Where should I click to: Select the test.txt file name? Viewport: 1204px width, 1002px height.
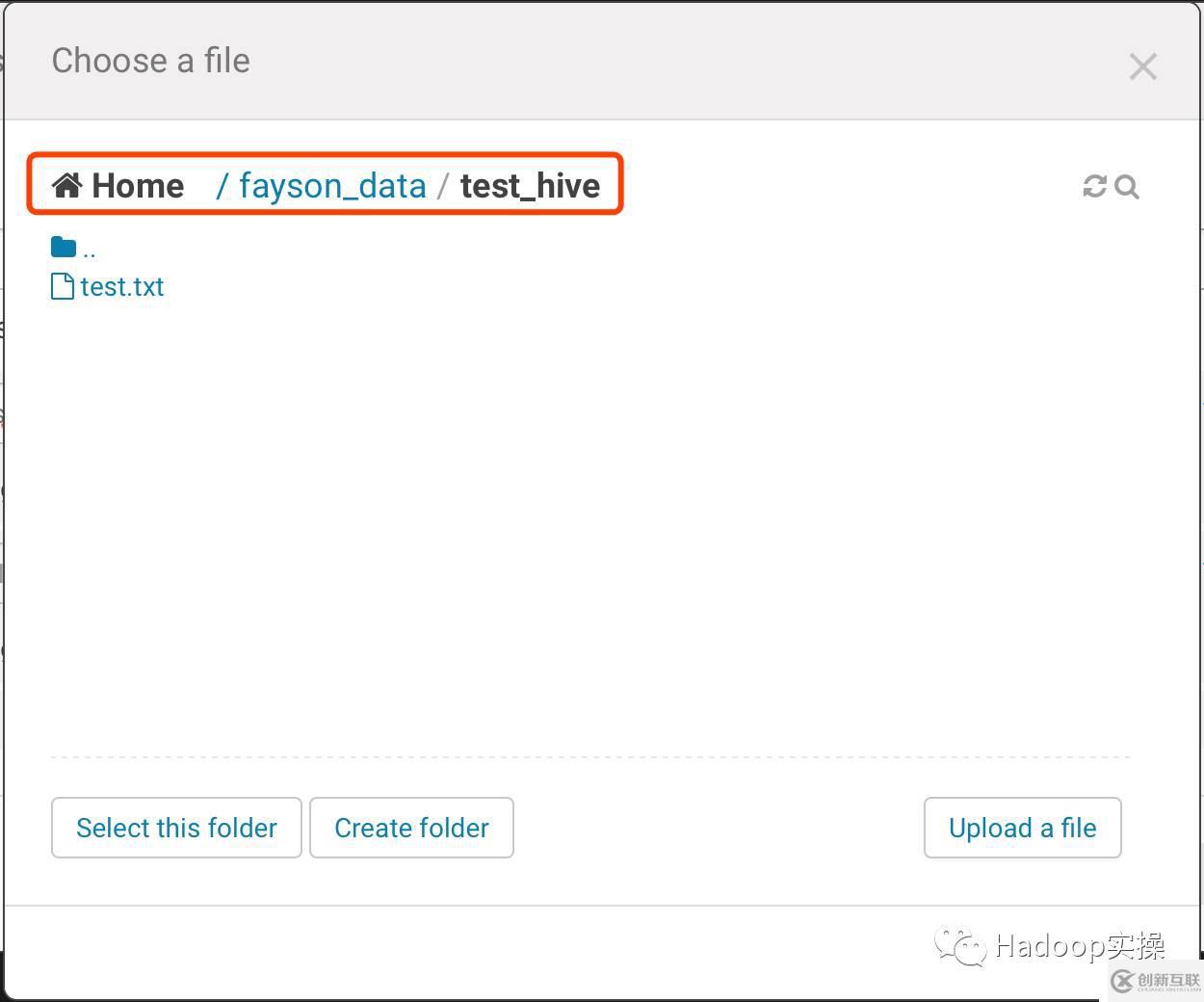[122, 287]
